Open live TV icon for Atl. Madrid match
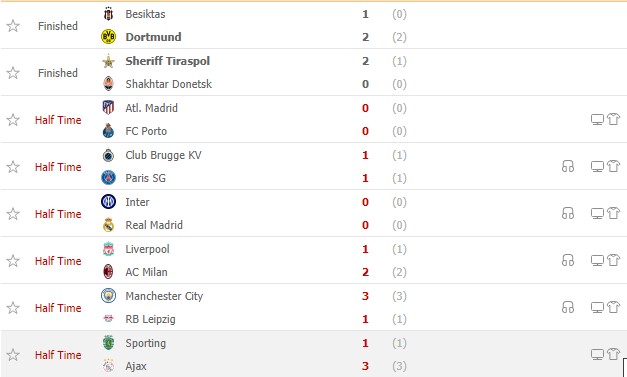The height and width of the screenshot is (377, 627). point(597,120)
